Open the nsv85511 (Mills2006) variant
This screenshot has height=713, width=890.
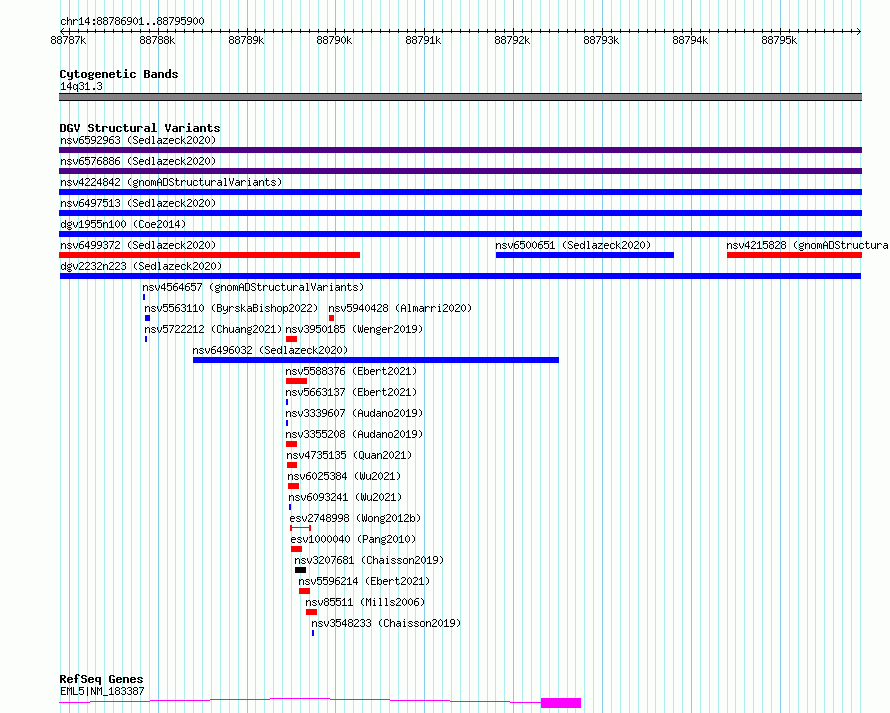pos(365,602)
